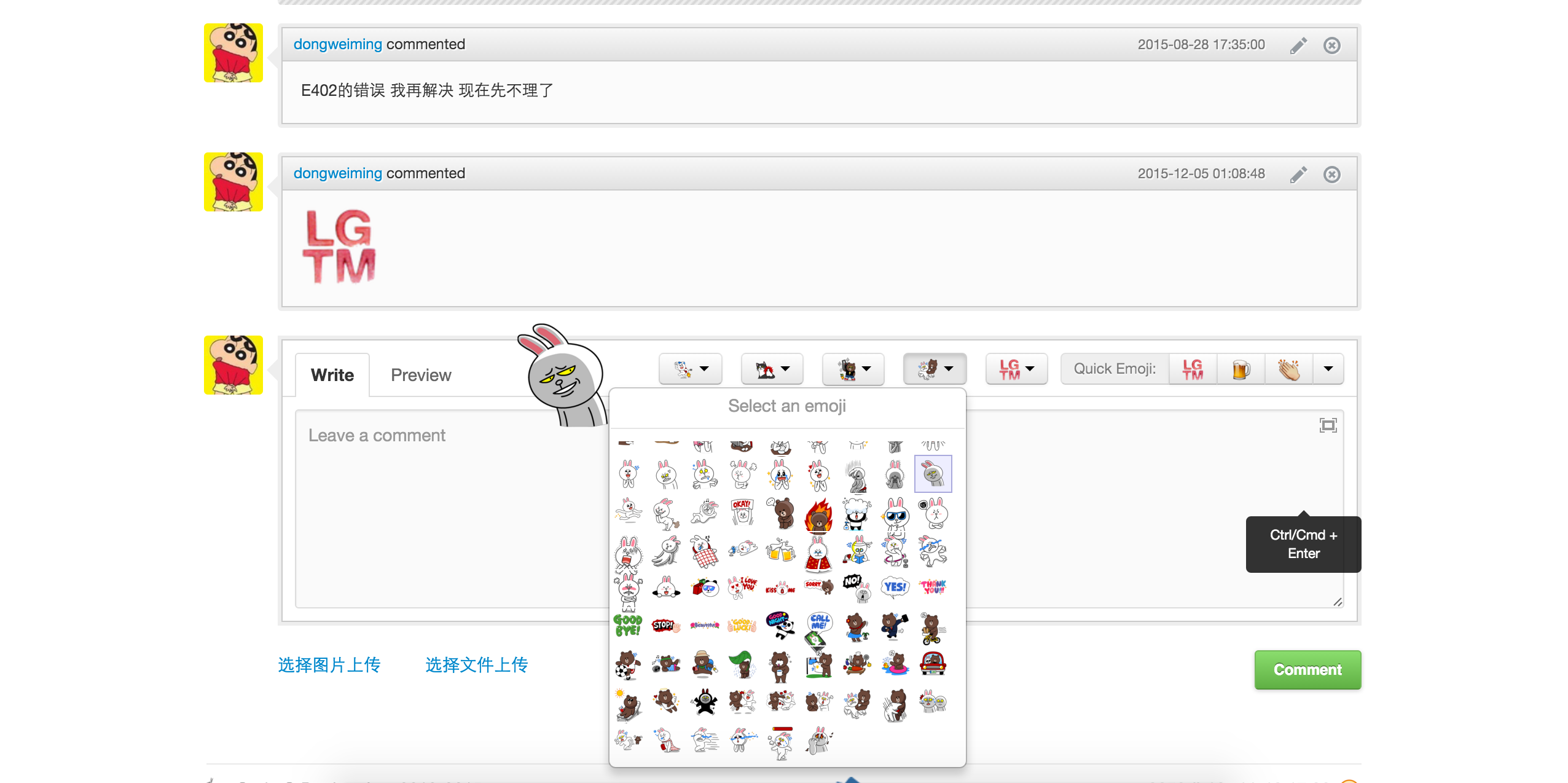Pick the highlighted smirking grey rabbit sticker
The image size is (1568, 783).
tap(933, 474)
